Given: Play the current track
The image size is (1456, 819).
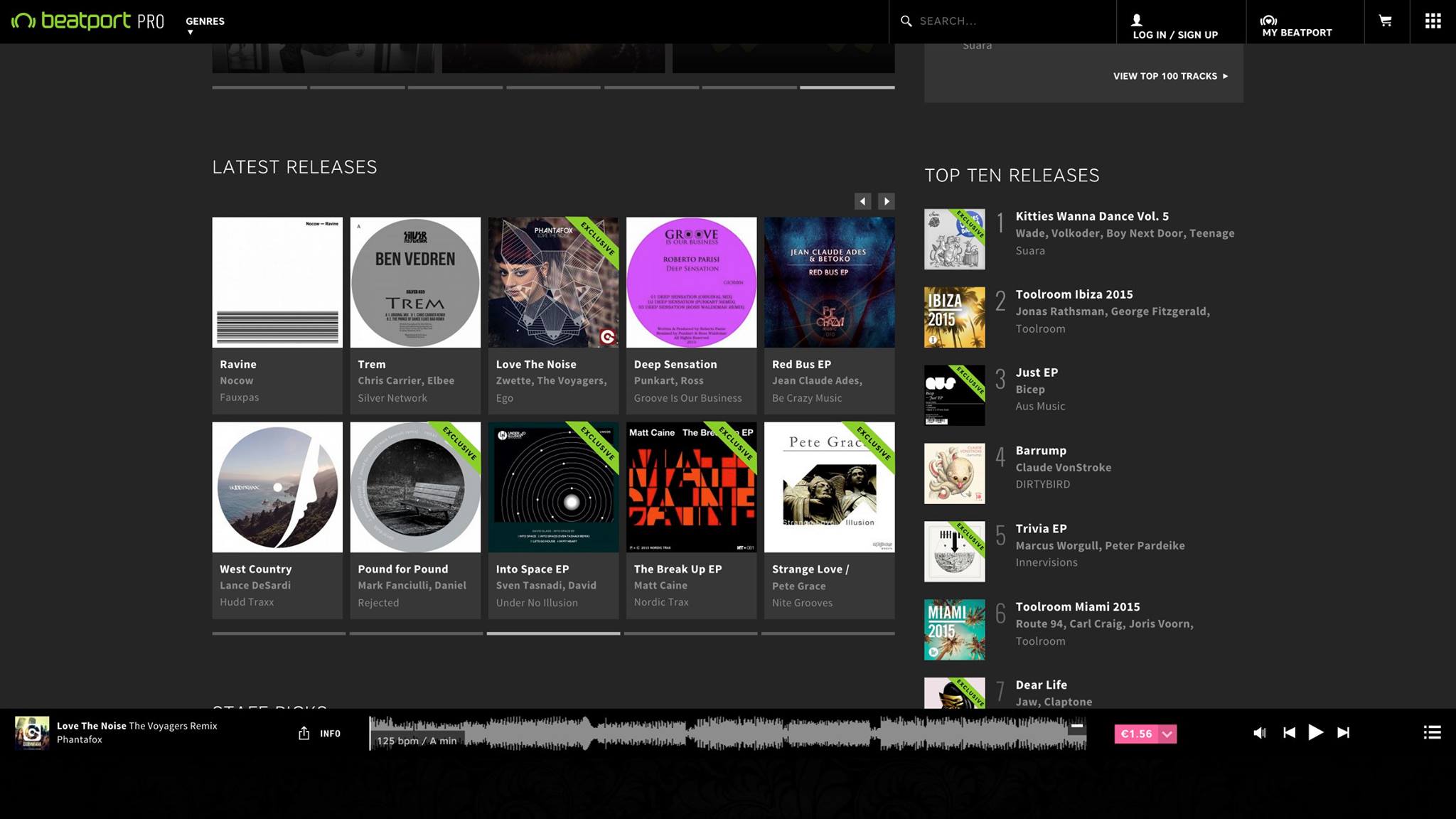Looking at the screenshot, I should point(1315,732).
